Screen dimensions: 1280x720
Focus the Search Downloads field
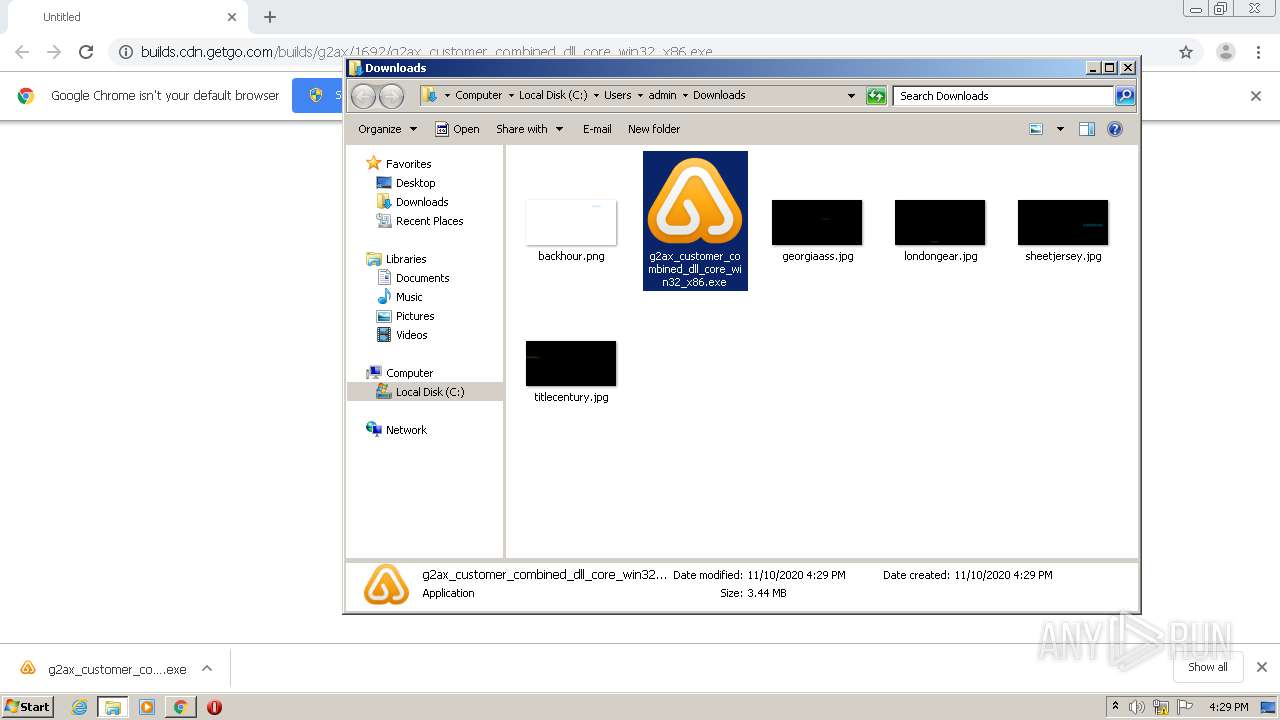coord(1003,96)
